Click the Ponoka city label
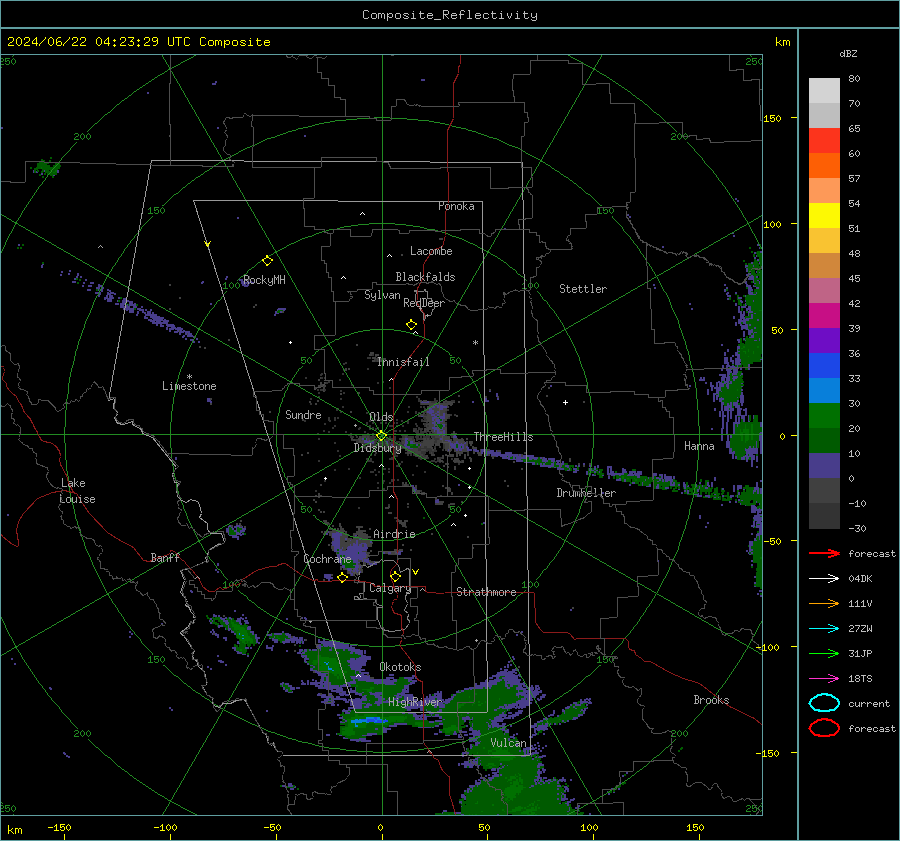900x841 pixels. click(456, 206)
